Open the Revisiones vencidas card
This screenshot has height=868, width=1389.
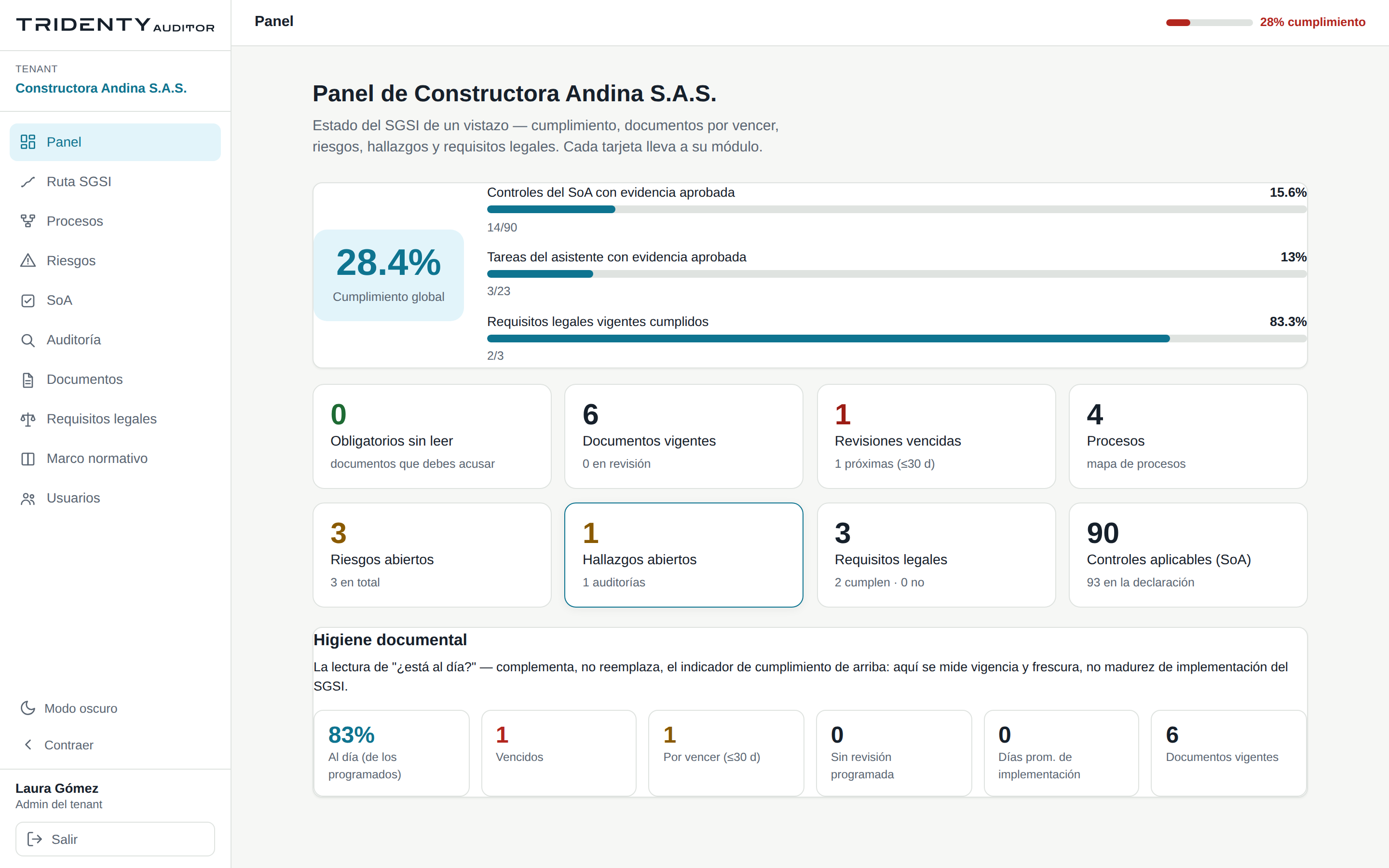point(936,436)
